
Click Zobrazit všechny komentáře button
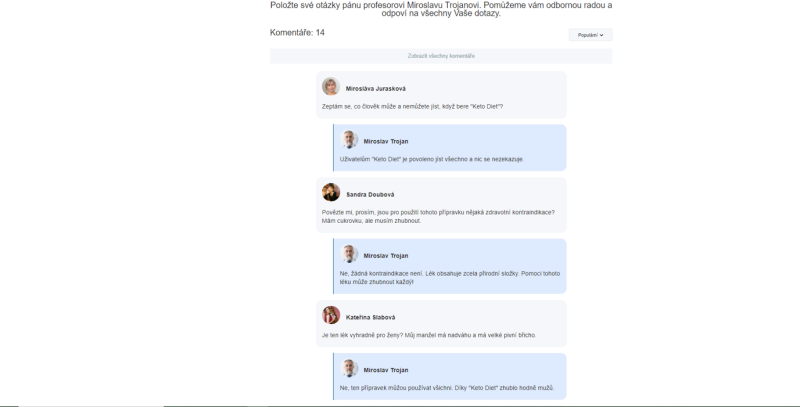click(x=441, y=56)
